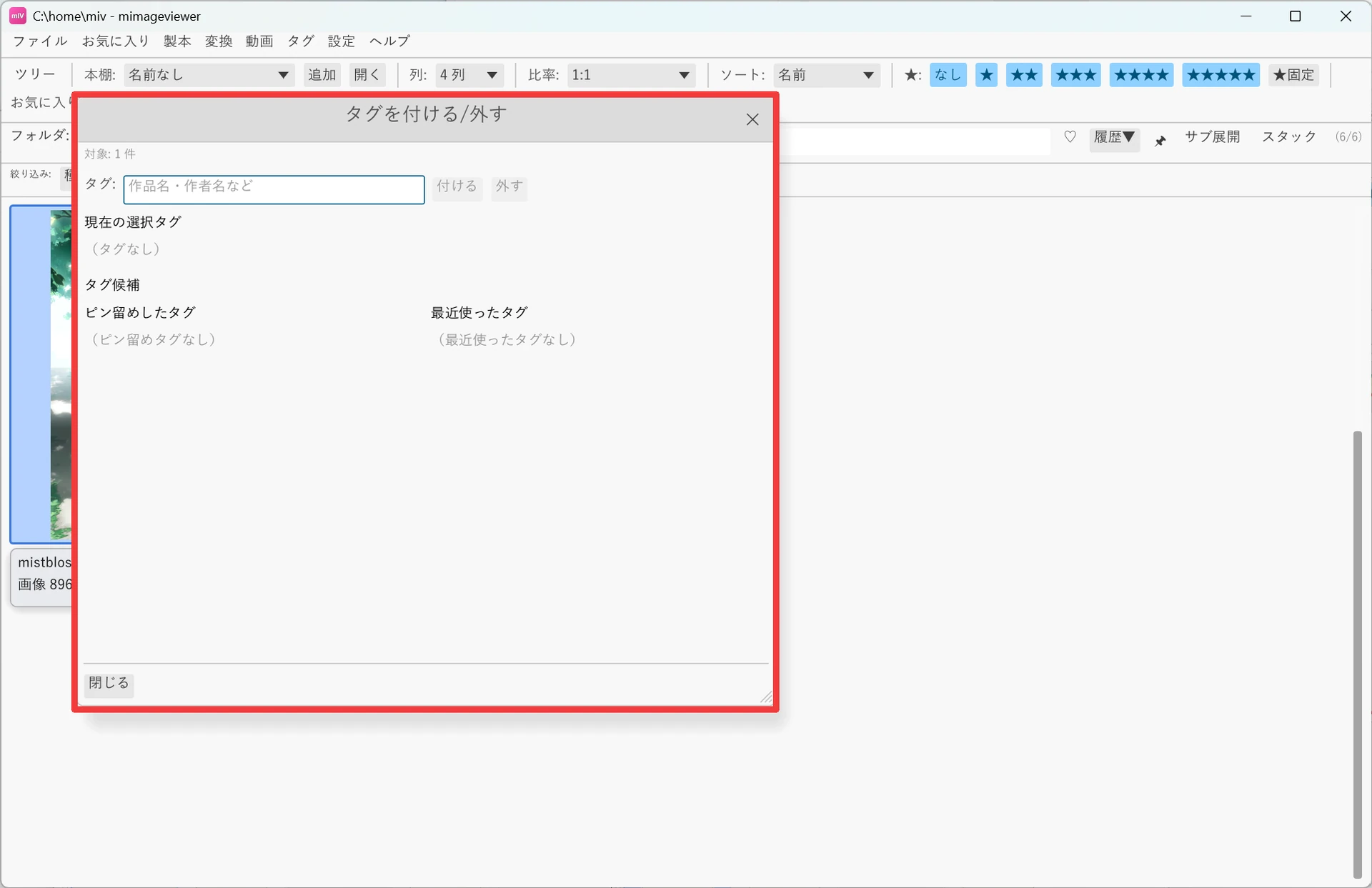Toggle the なし star filter
Image resolution: width=1372 pixels, height=888 pixels.
pyautogui.click(x=948, y=75)
